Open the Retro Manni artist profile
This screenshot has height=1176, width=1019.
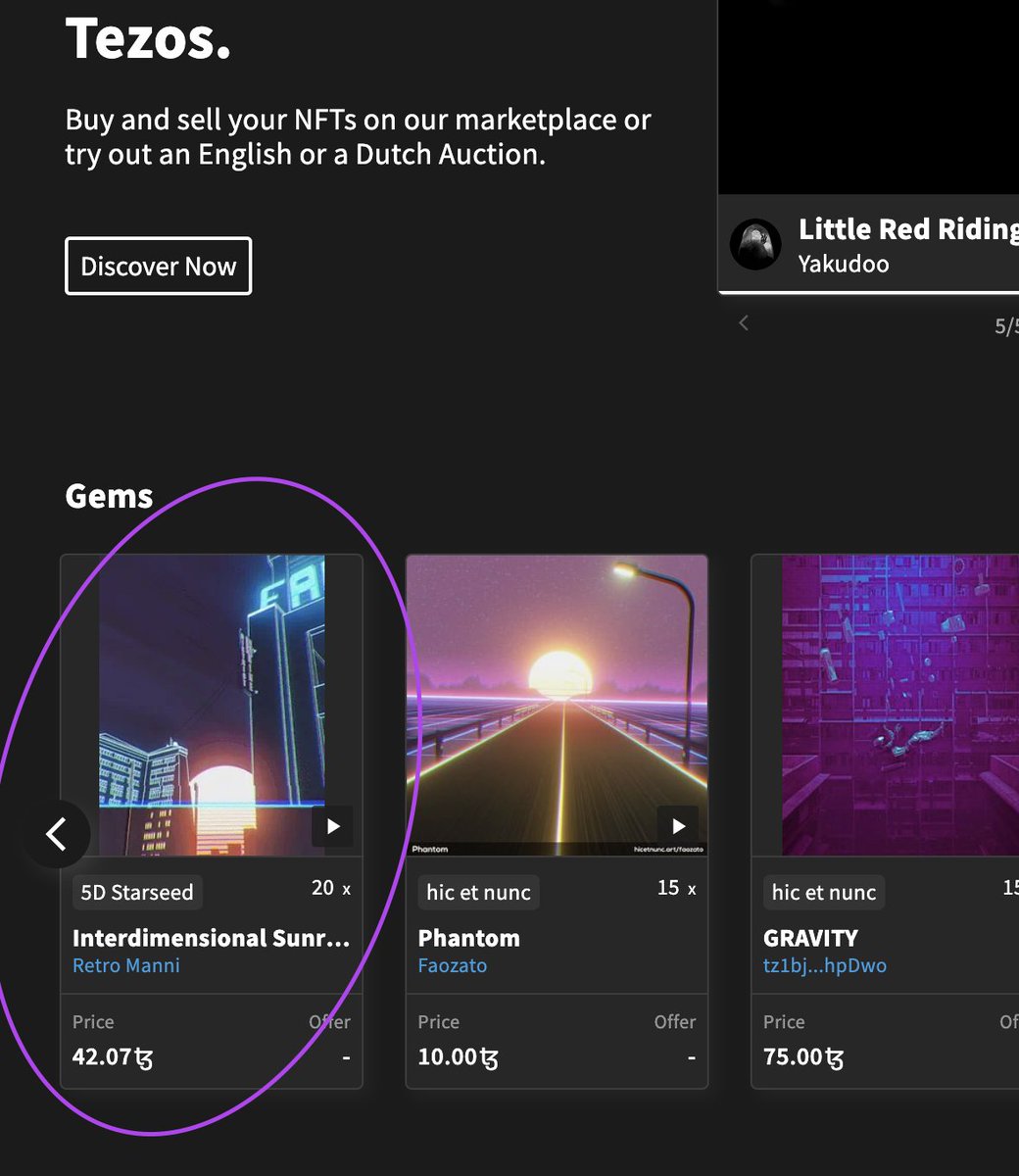tap(126, 965)
